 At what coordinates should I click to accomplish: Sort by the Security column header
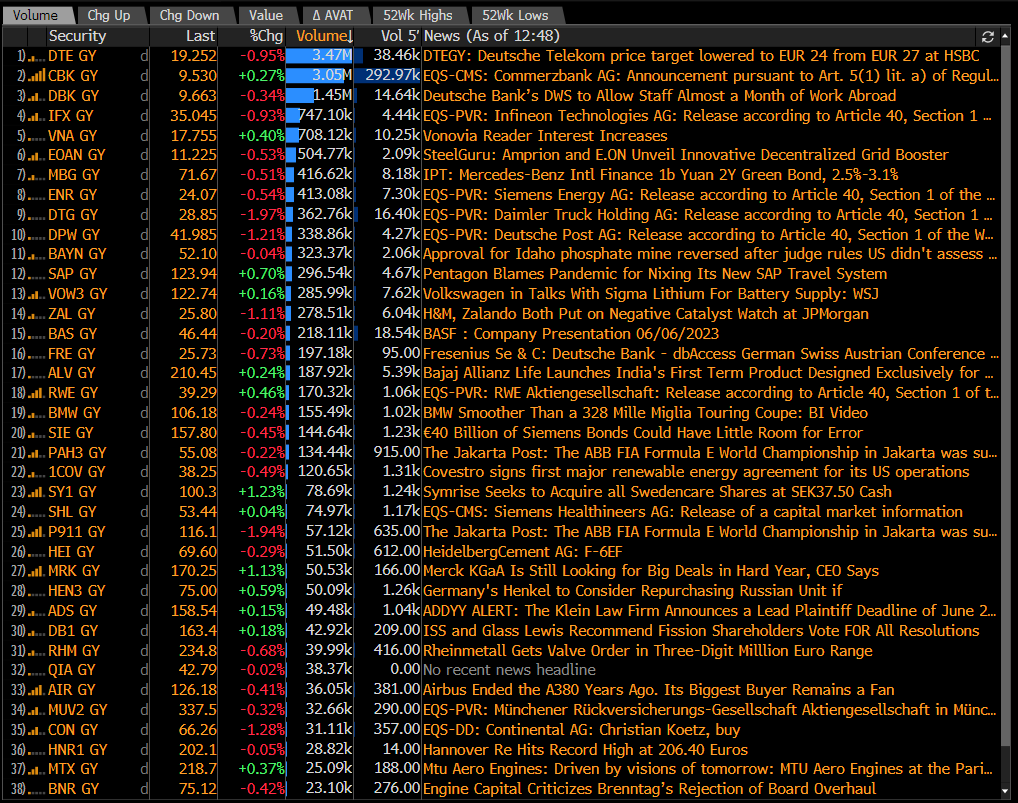[77, 36]
